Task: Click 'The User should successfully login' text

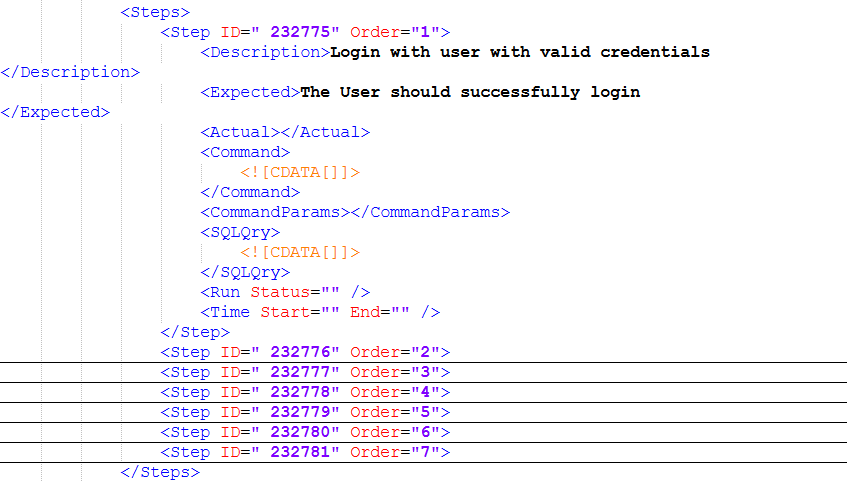Action: (x=470, y=92)
